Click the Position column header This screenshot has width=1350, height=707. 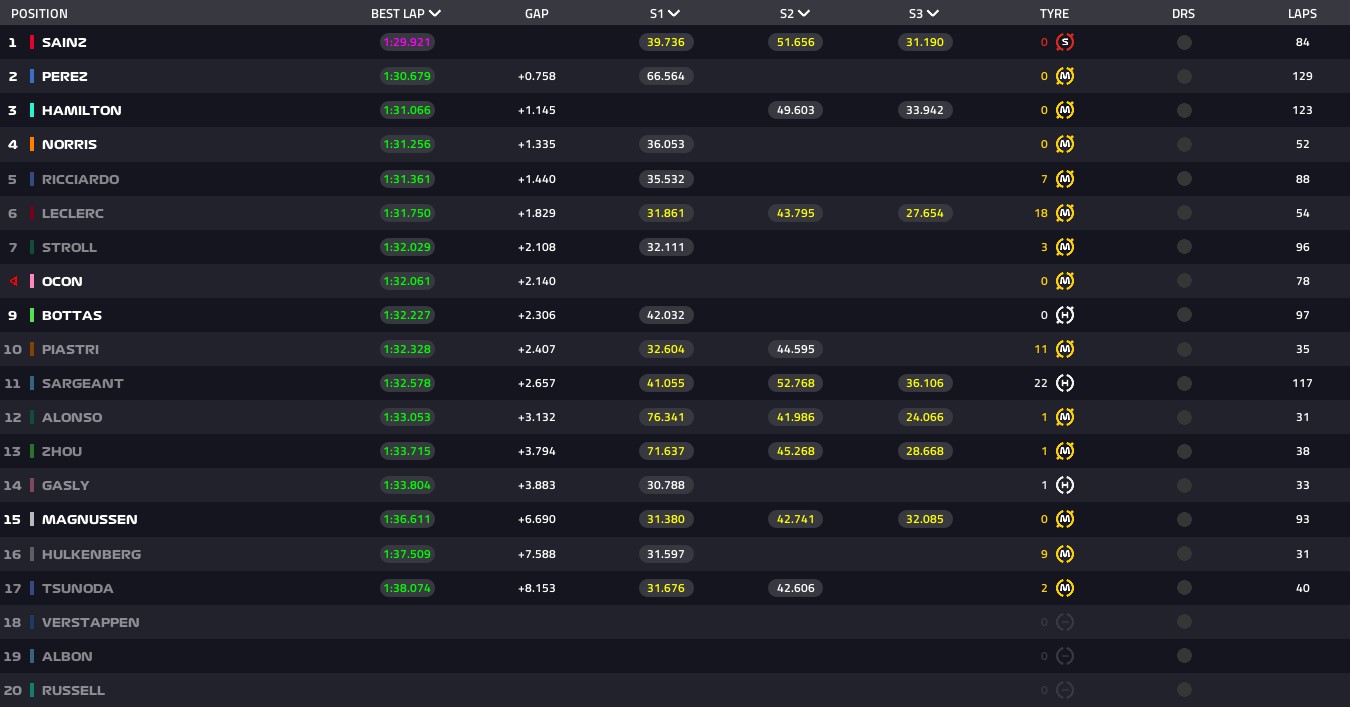tap(39, 14)
